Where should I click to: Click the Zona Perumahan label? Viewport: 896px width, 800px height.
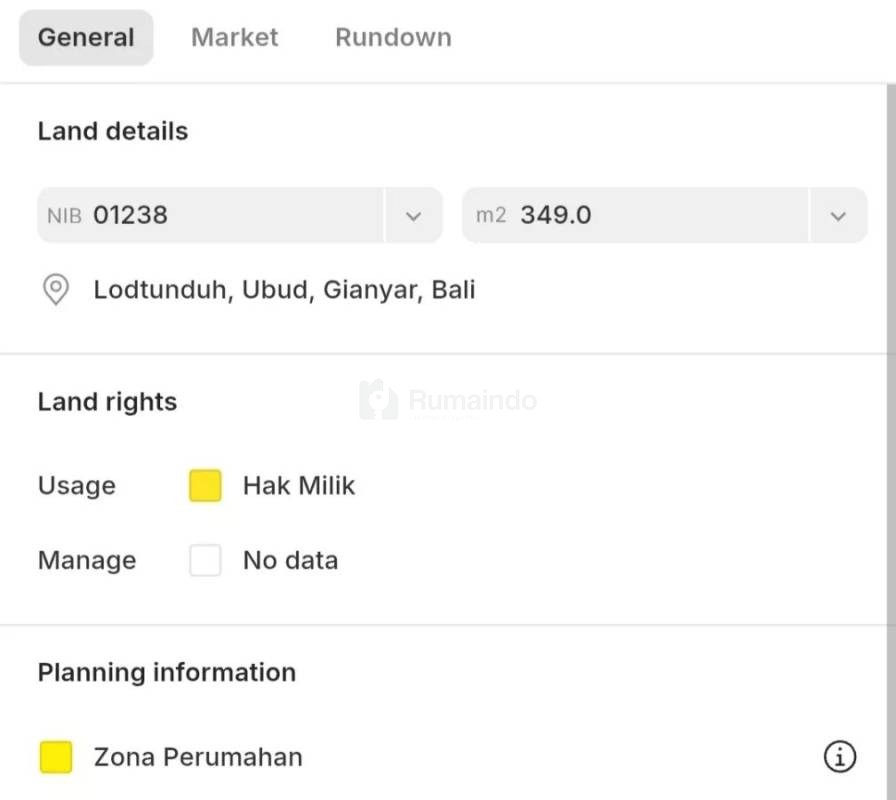tap(198, 757)
